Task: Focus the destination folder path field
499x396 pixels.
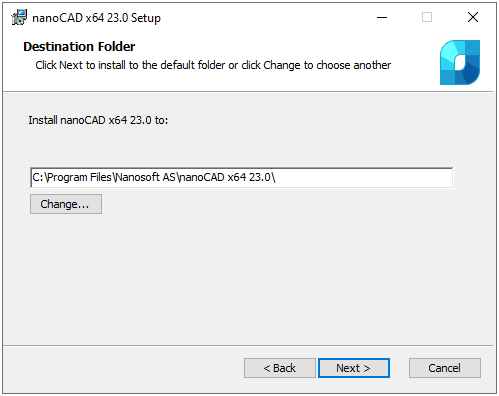Action: (241, 178)
